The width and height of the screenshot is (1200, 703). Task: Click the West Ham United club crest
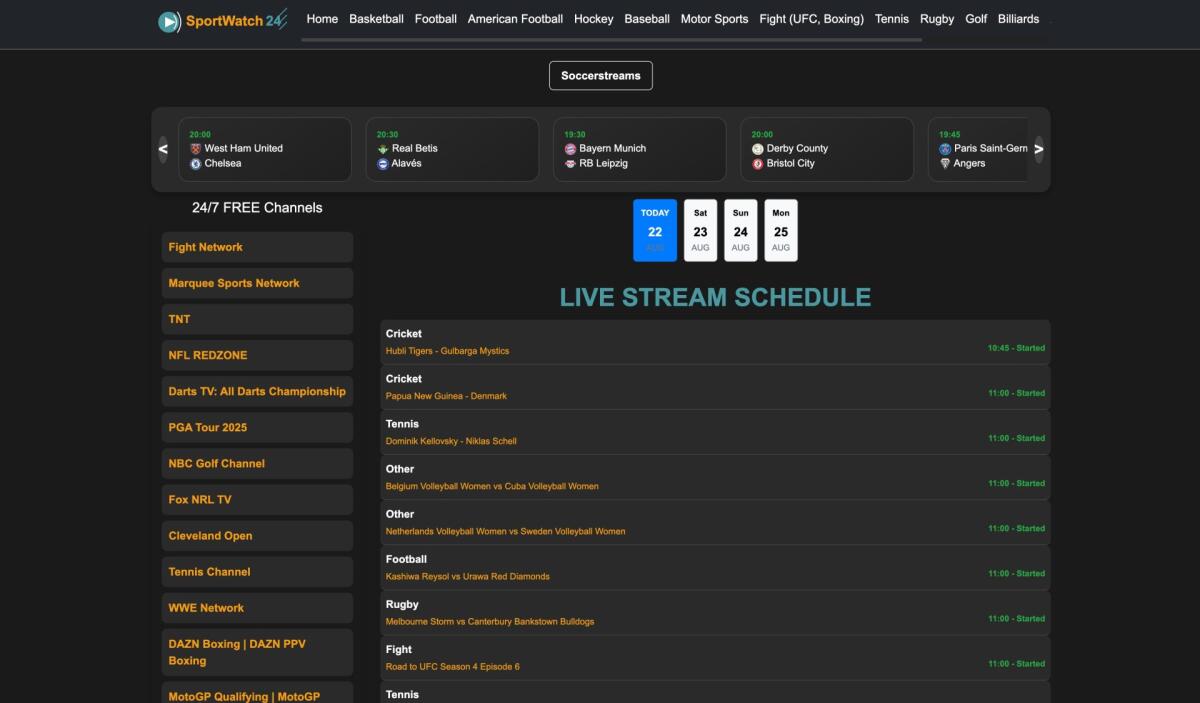coord(196,148)
